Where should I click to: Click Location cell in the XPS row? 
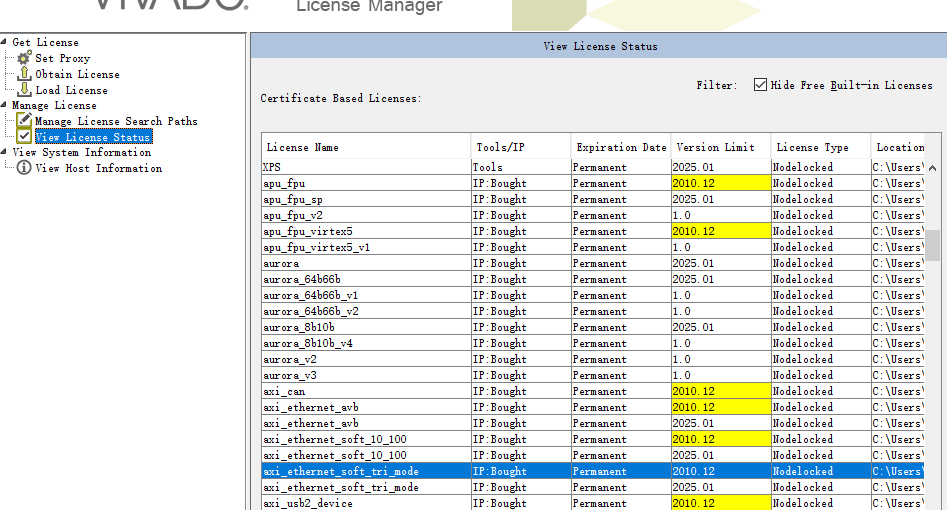tap(897, 167)
